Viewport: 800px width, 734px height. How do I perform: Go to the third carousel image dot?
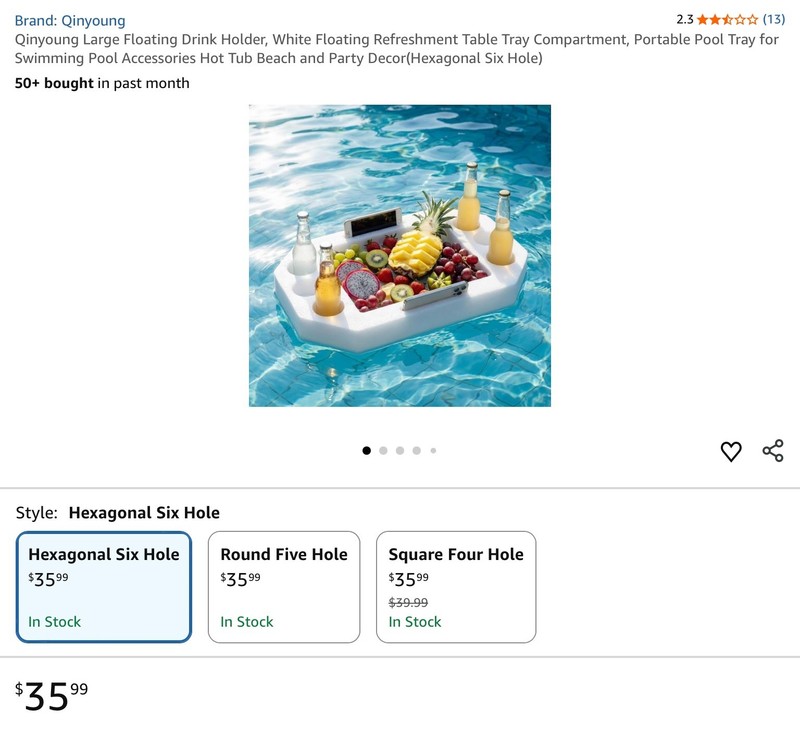coord(400,450)
